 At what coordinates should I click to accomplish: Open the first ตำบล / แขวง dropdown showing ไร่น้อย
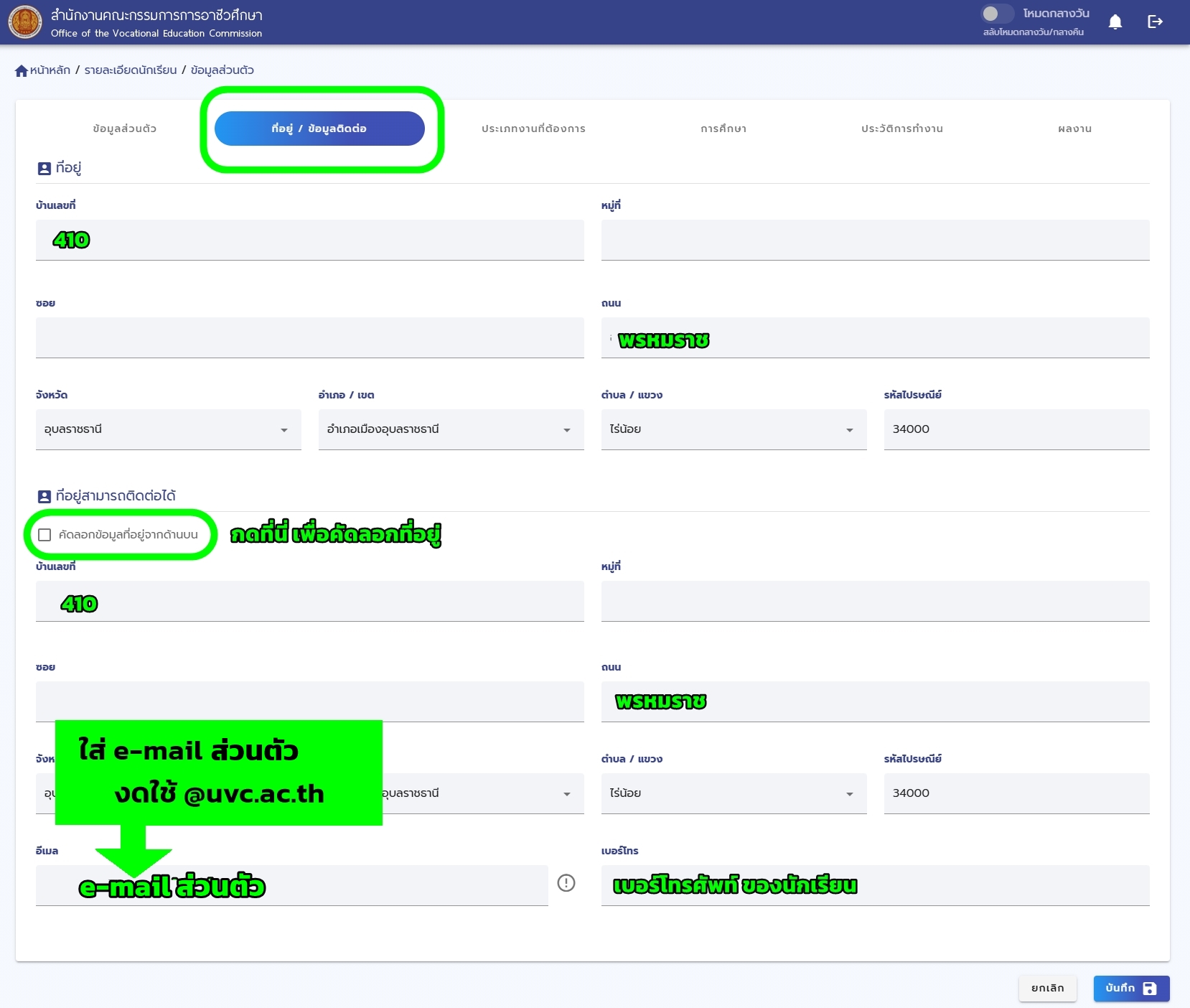point(734,429)
